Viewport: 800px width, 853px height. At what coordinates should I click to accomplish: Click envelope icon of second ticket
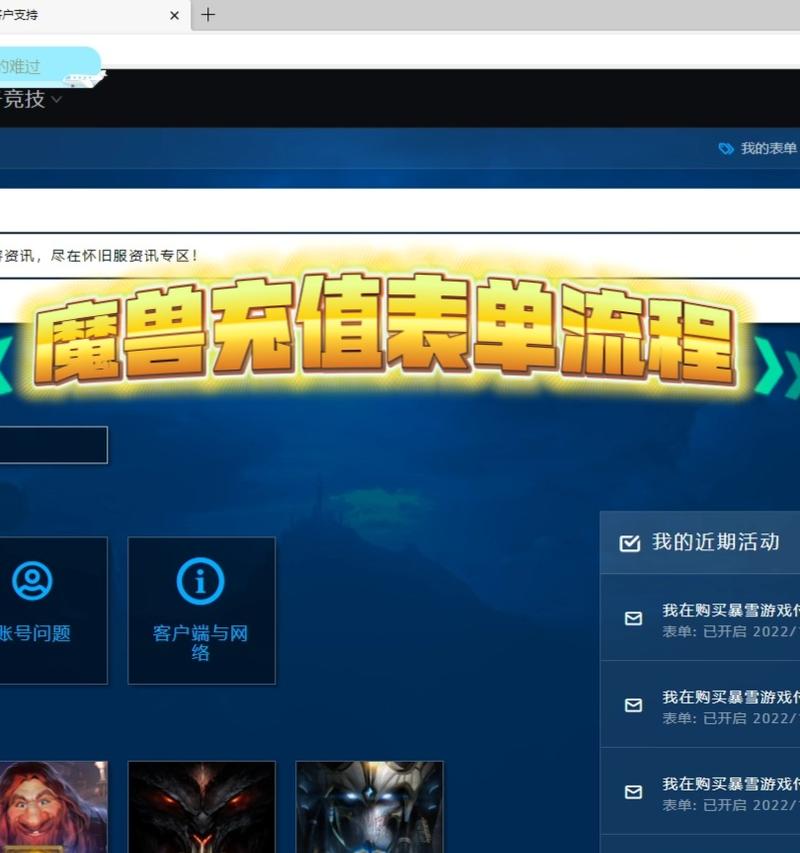(633, 706)
